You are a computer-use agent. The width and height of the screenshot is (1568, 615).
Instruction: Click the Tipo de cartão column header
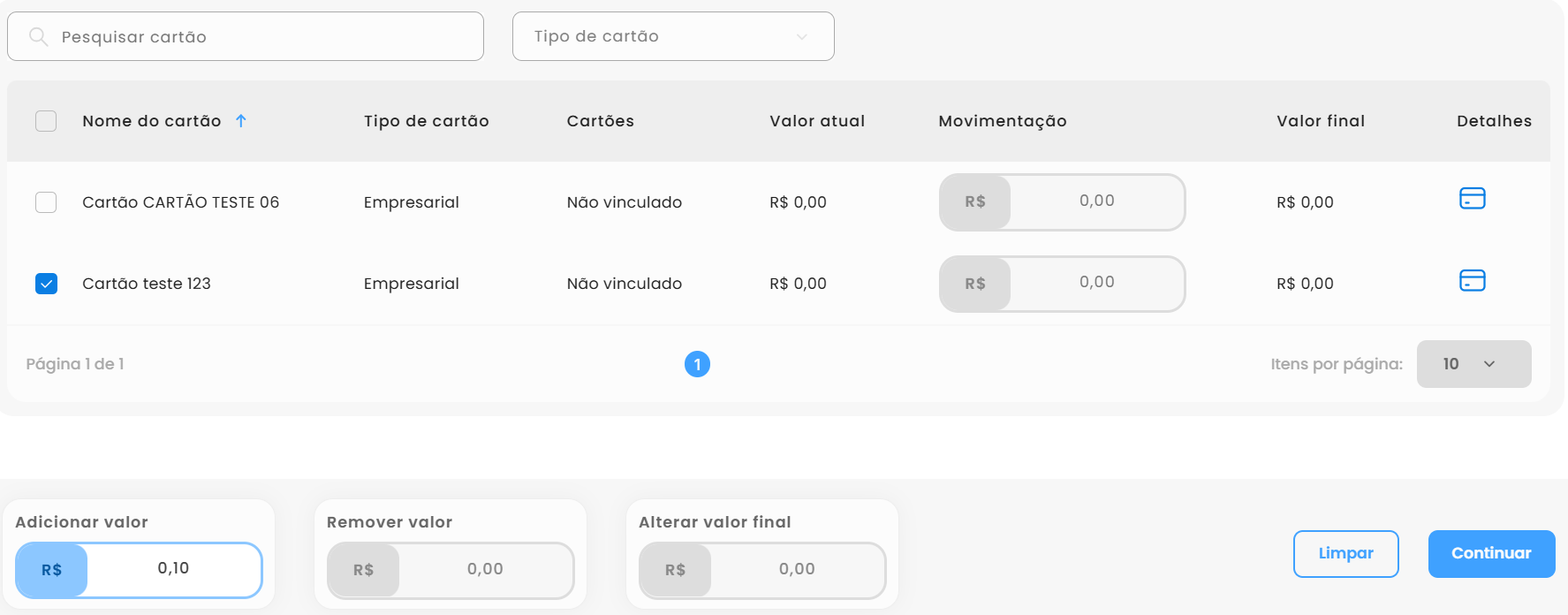tap(426, 121)
